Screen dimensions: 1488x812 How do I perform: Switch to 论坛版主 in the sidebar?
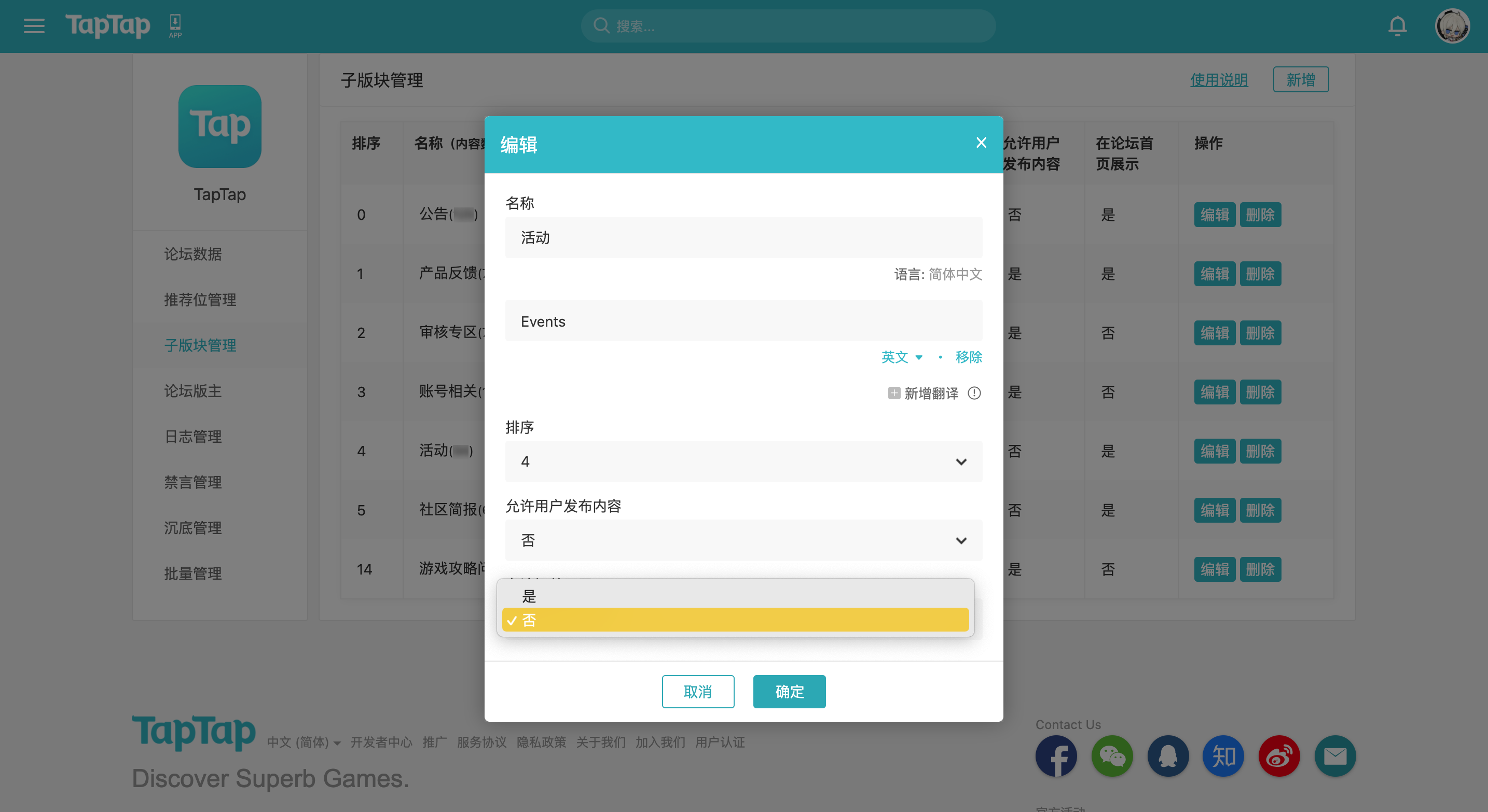click(x=192, y=391)
